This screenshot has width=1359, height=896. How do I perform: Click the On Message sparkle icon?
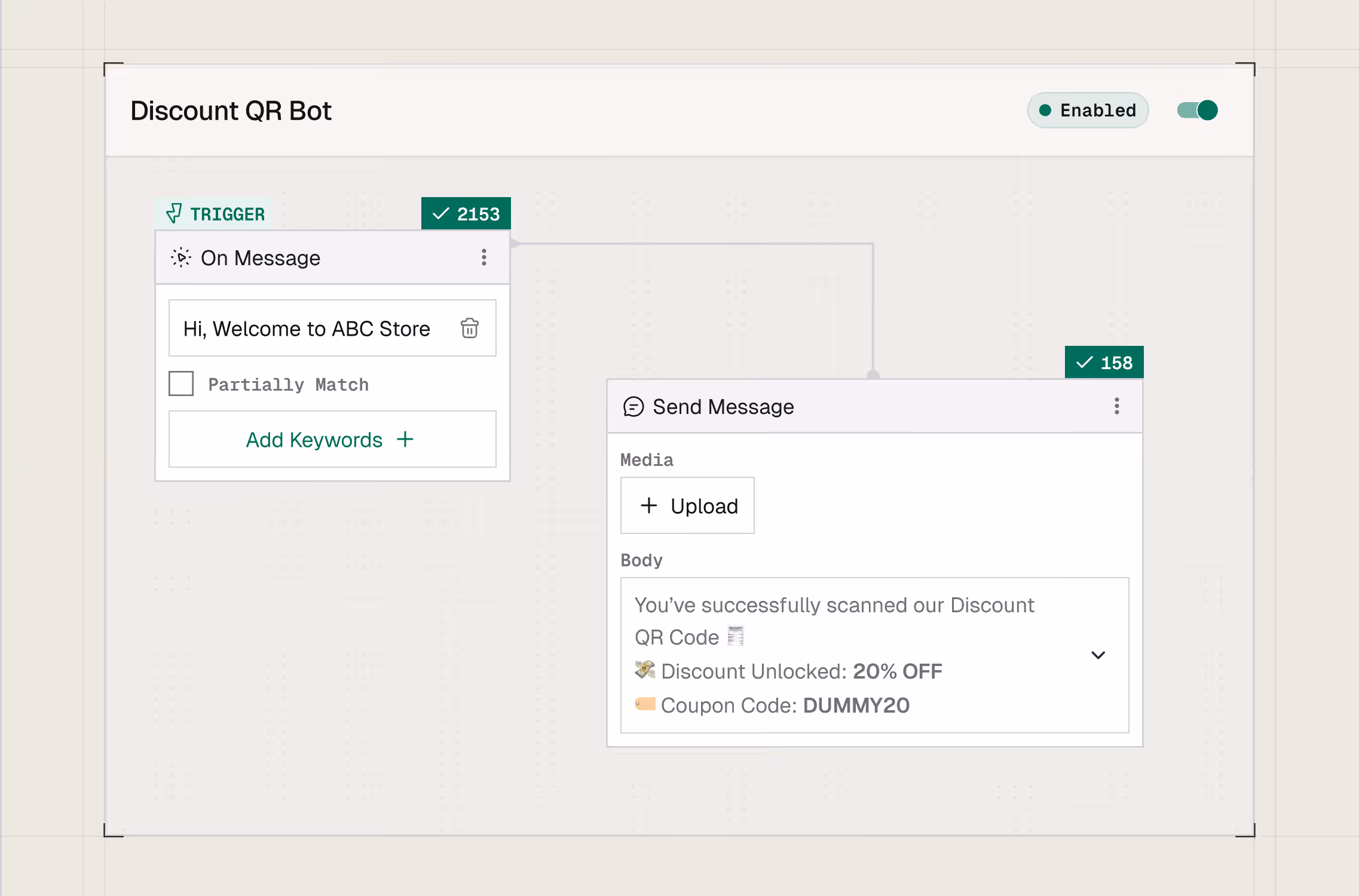tap(180, 257)
